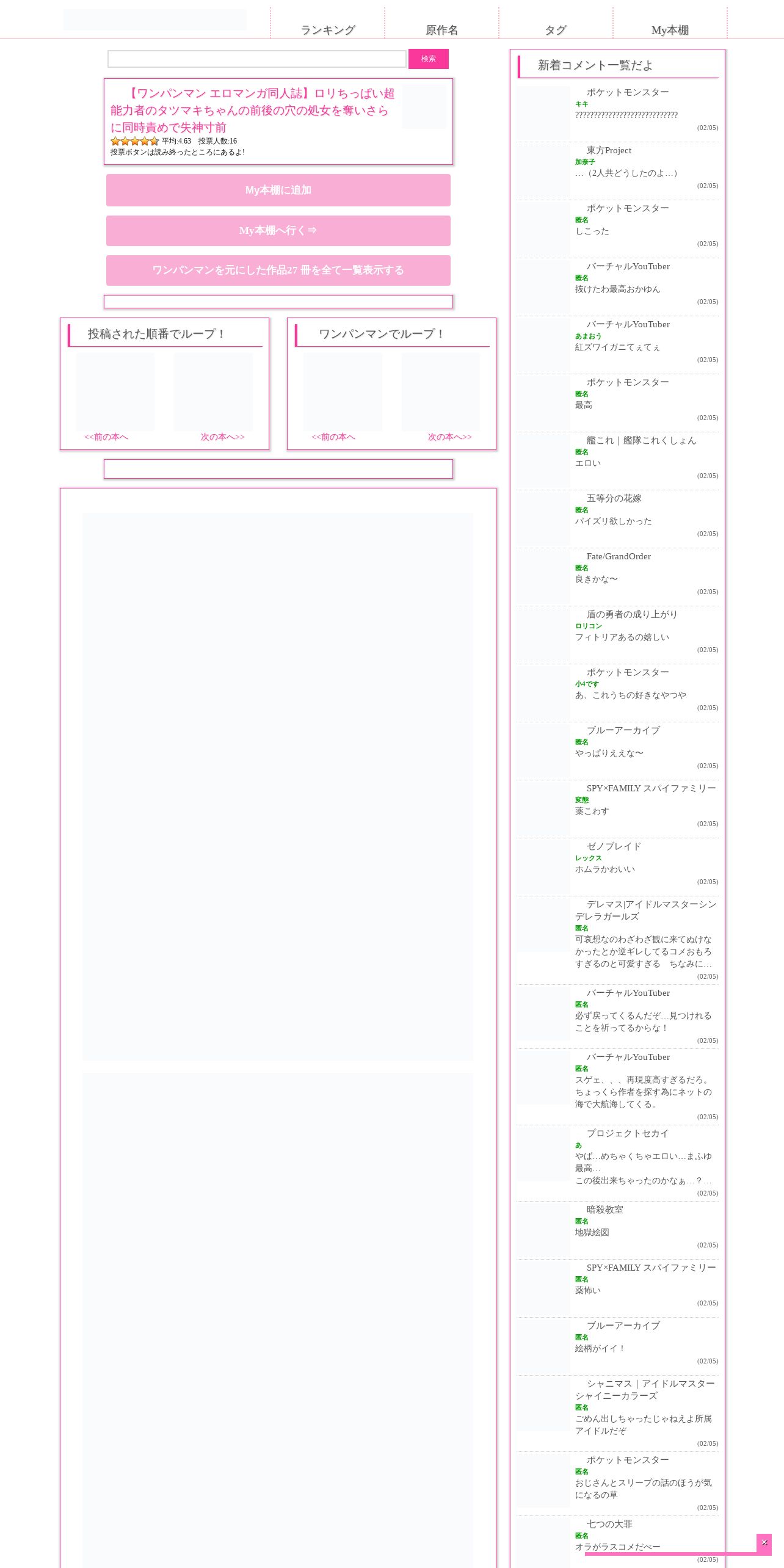Click commenter name 加奈子
Viewport: 784px width, 1568px height.
[585, 162]
